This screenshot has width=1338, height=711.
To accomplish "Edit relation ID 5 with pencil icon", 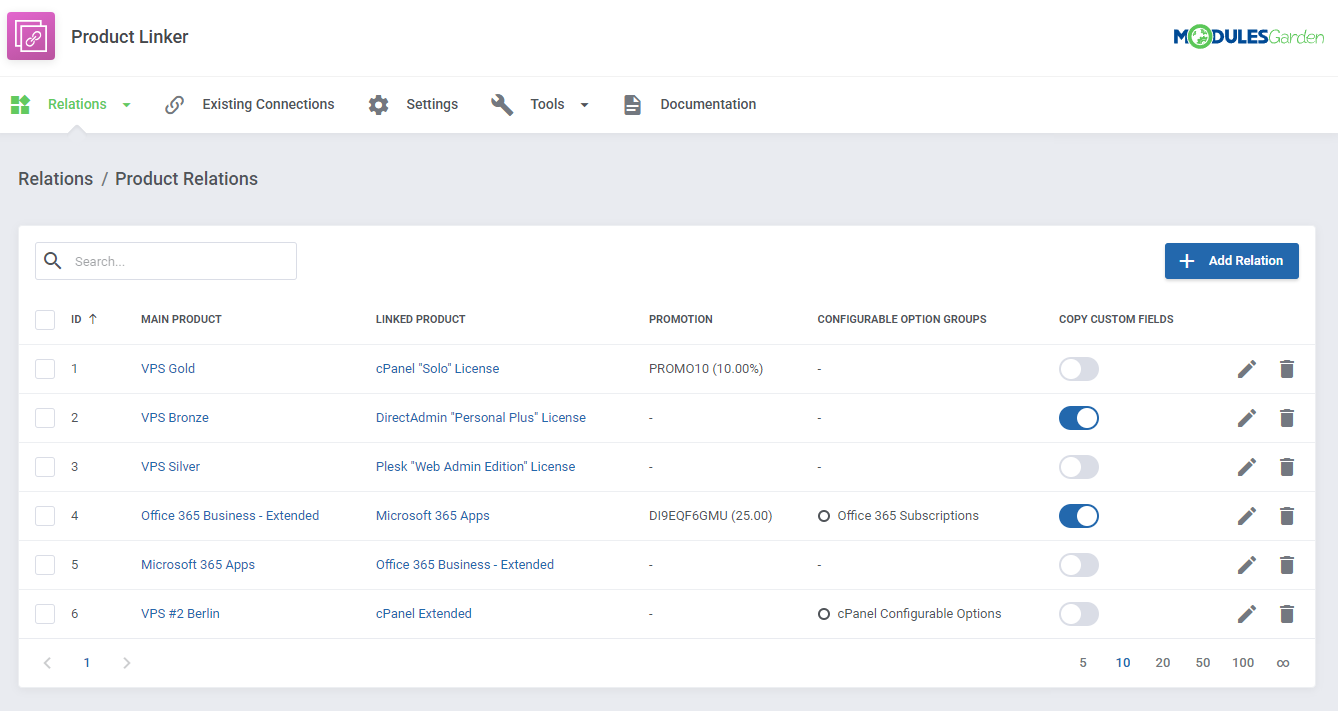I will click(1246, 565).
